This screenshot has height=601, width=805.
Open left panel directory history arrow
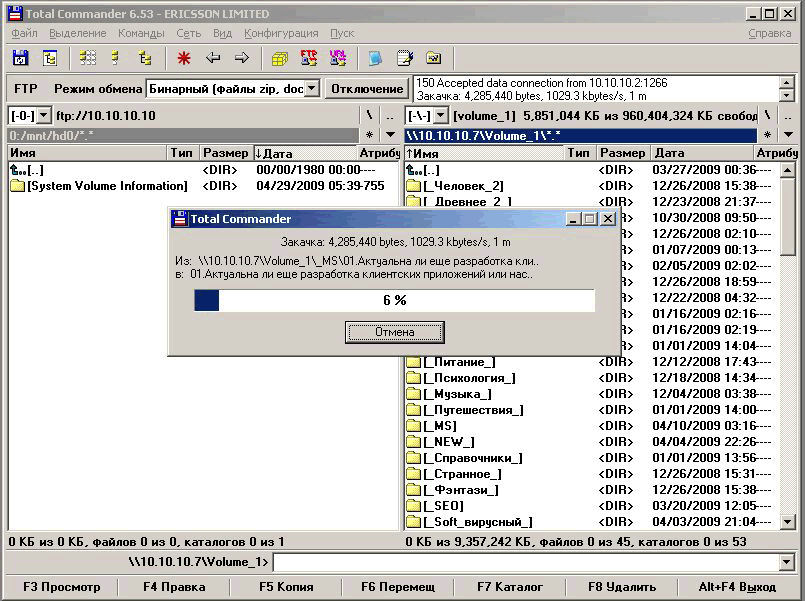[x=391, y=135]
